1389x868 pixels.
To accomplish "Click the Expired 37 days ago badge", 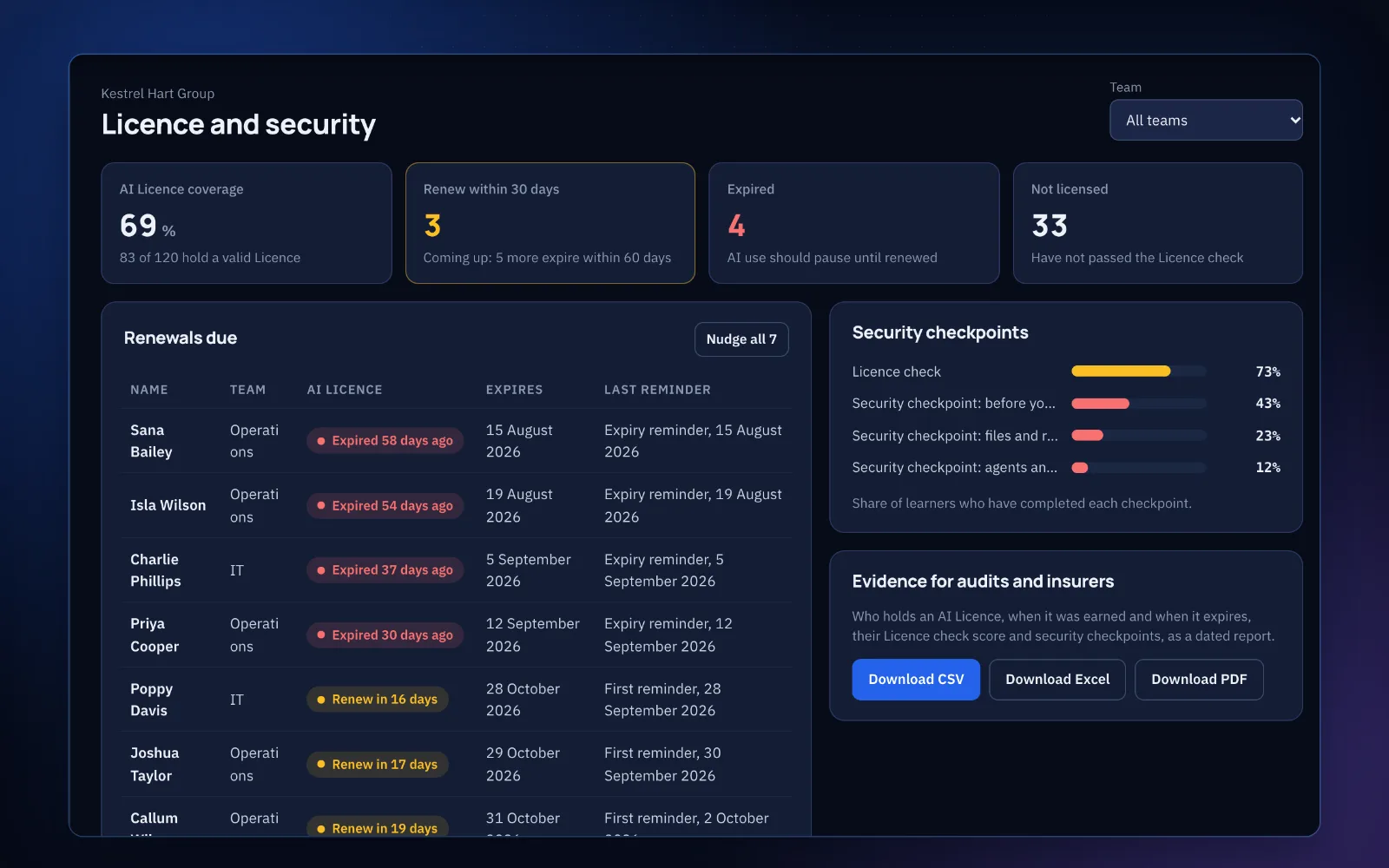I will pos(385,570).
